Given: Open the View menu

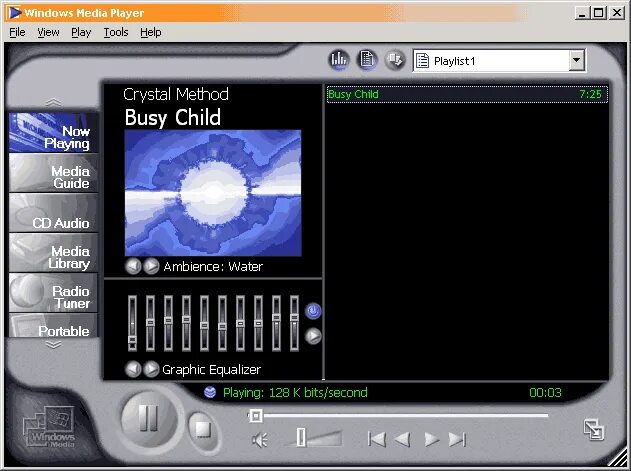Looking at the screenshot, I should coord(48,32).
